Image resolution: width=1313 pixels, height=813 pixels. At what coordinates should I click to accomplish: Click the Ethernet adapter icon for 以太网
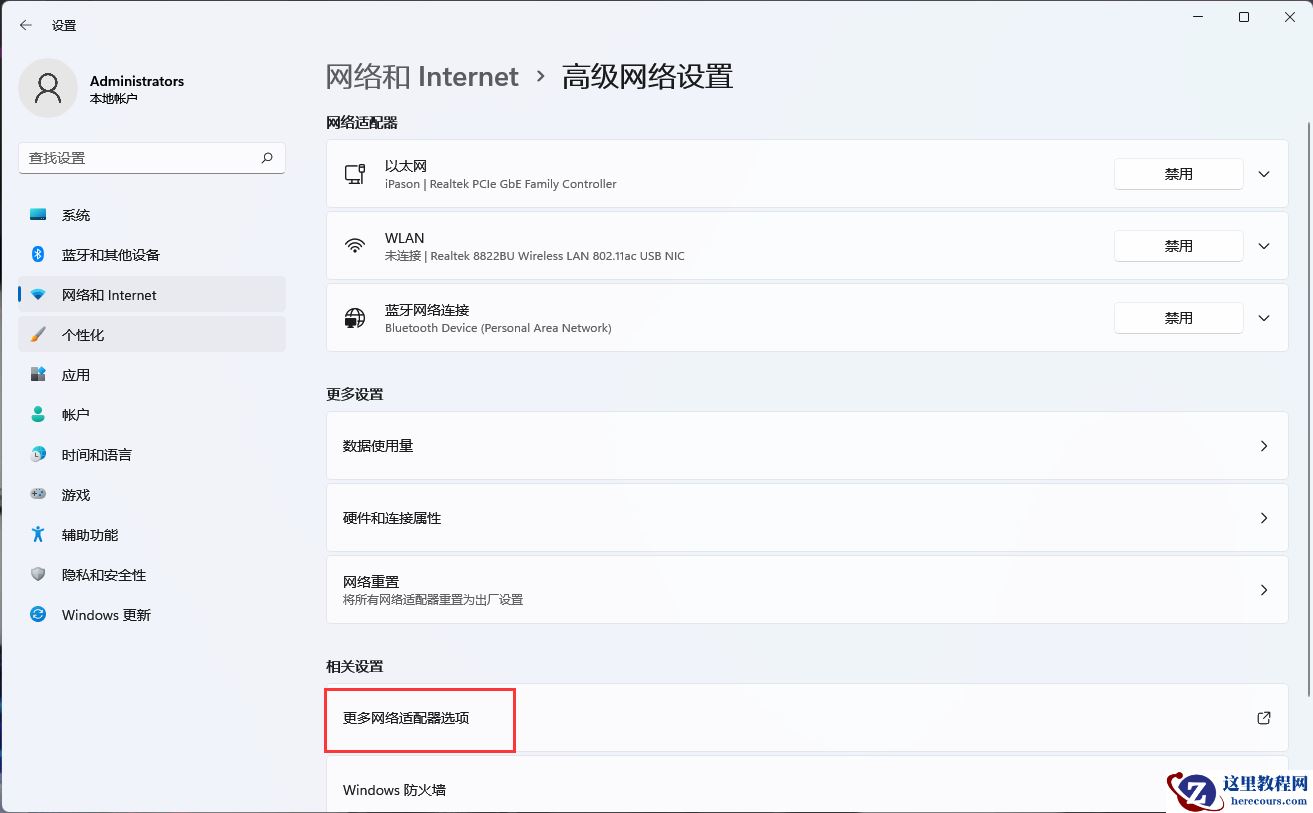coord(355,173)
